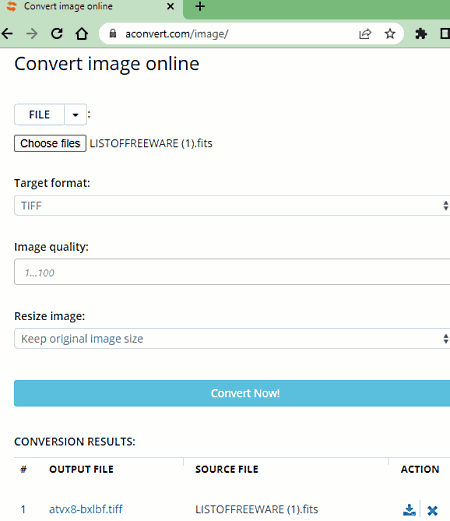
Task: Share this page via address bar icon
Action: pyautogui.click(x=365, y=34)
